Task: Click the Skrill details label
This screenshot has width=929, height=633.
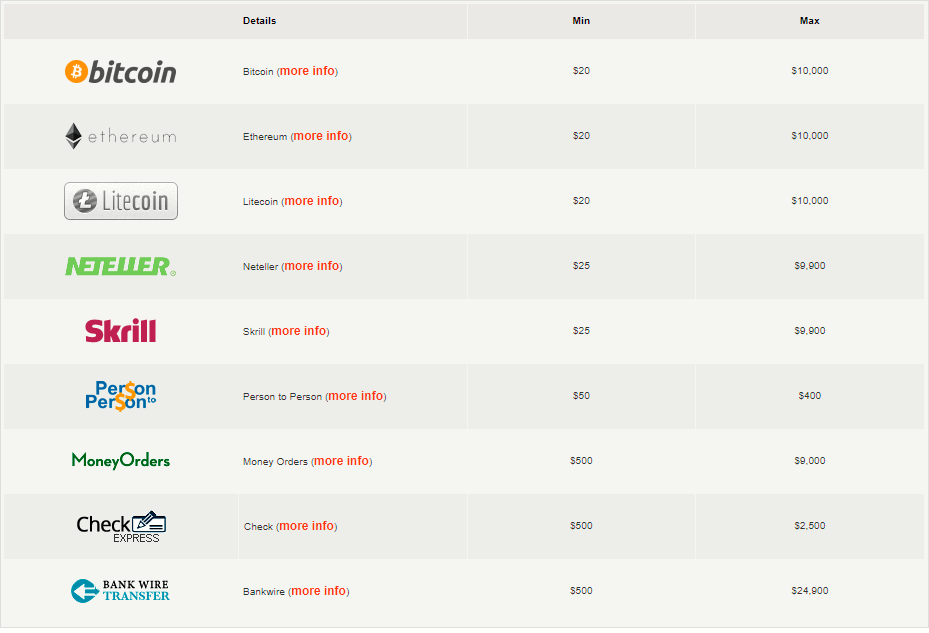Action: tap(254, 332)
